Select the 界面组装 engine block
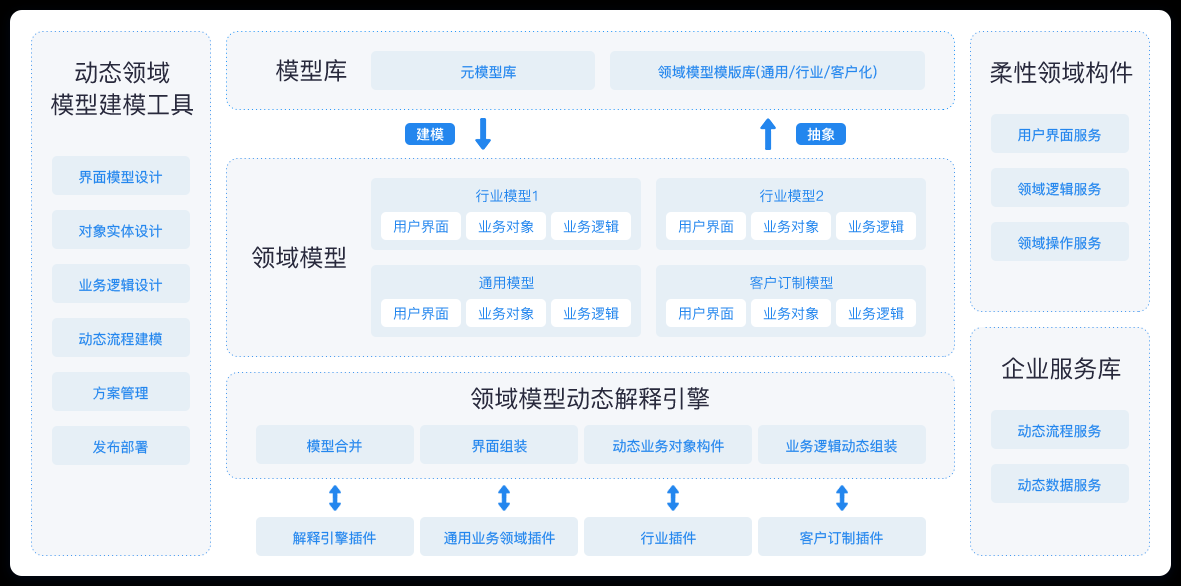 499,445
